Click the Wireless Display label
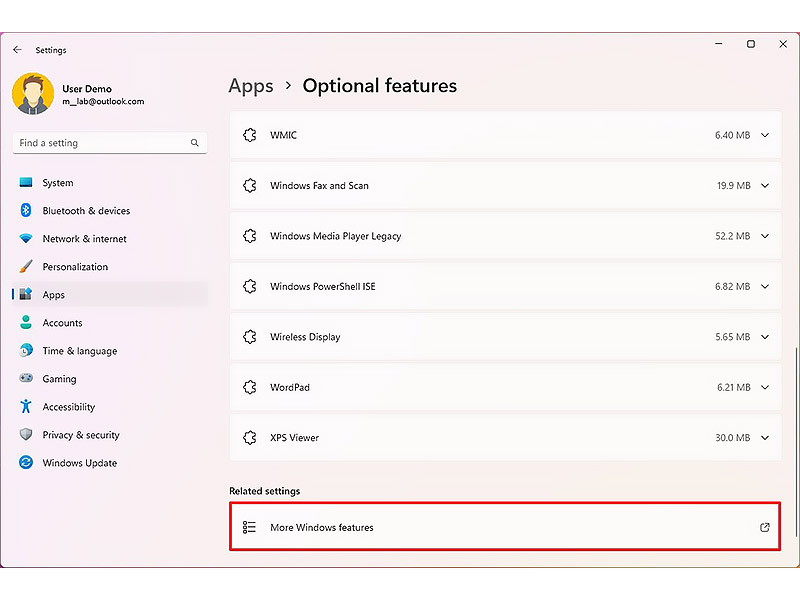The width and height of the screenshot is (800, 600). coord(305,337)
